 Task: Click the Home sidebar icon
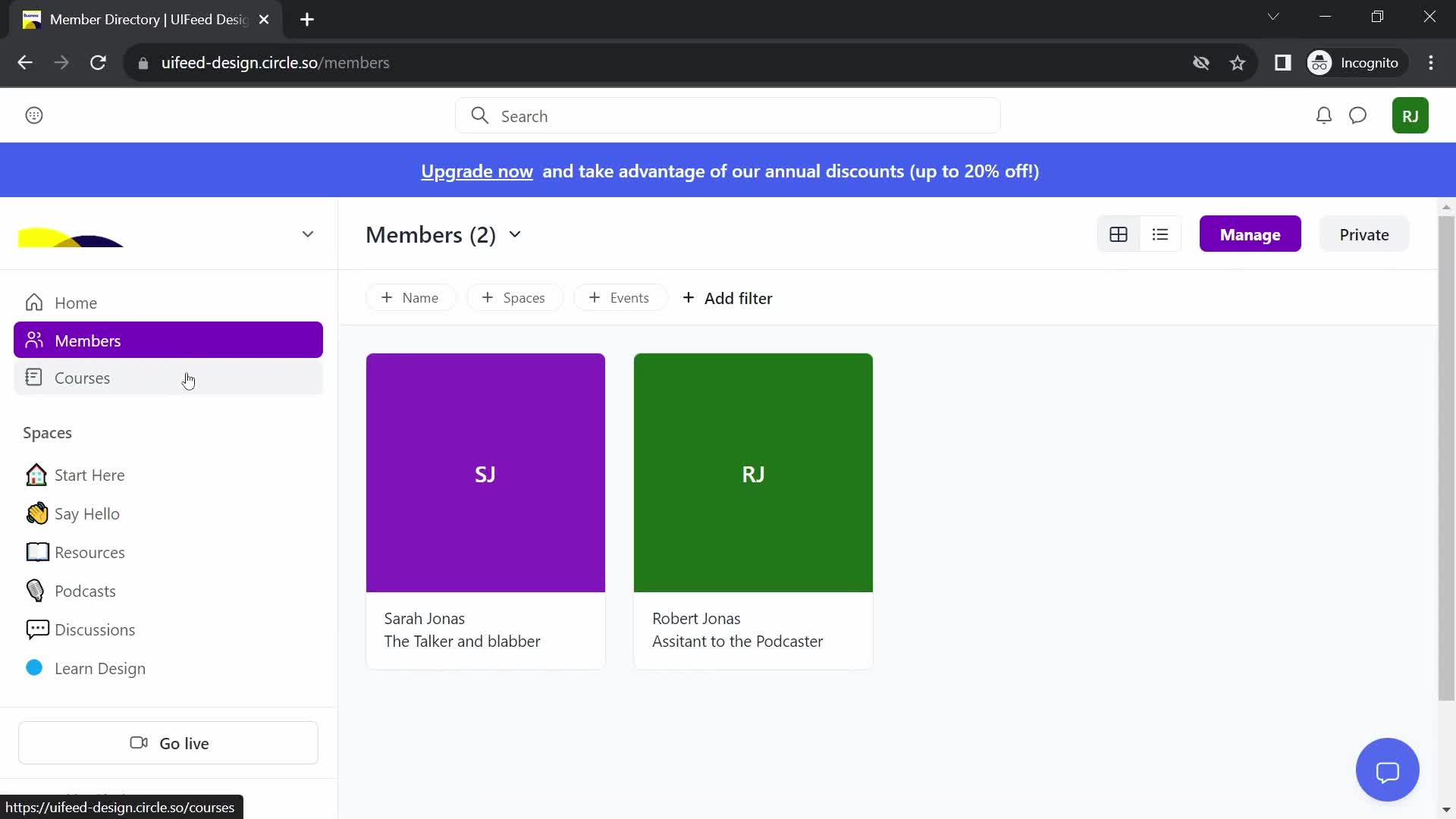point(33,302)
